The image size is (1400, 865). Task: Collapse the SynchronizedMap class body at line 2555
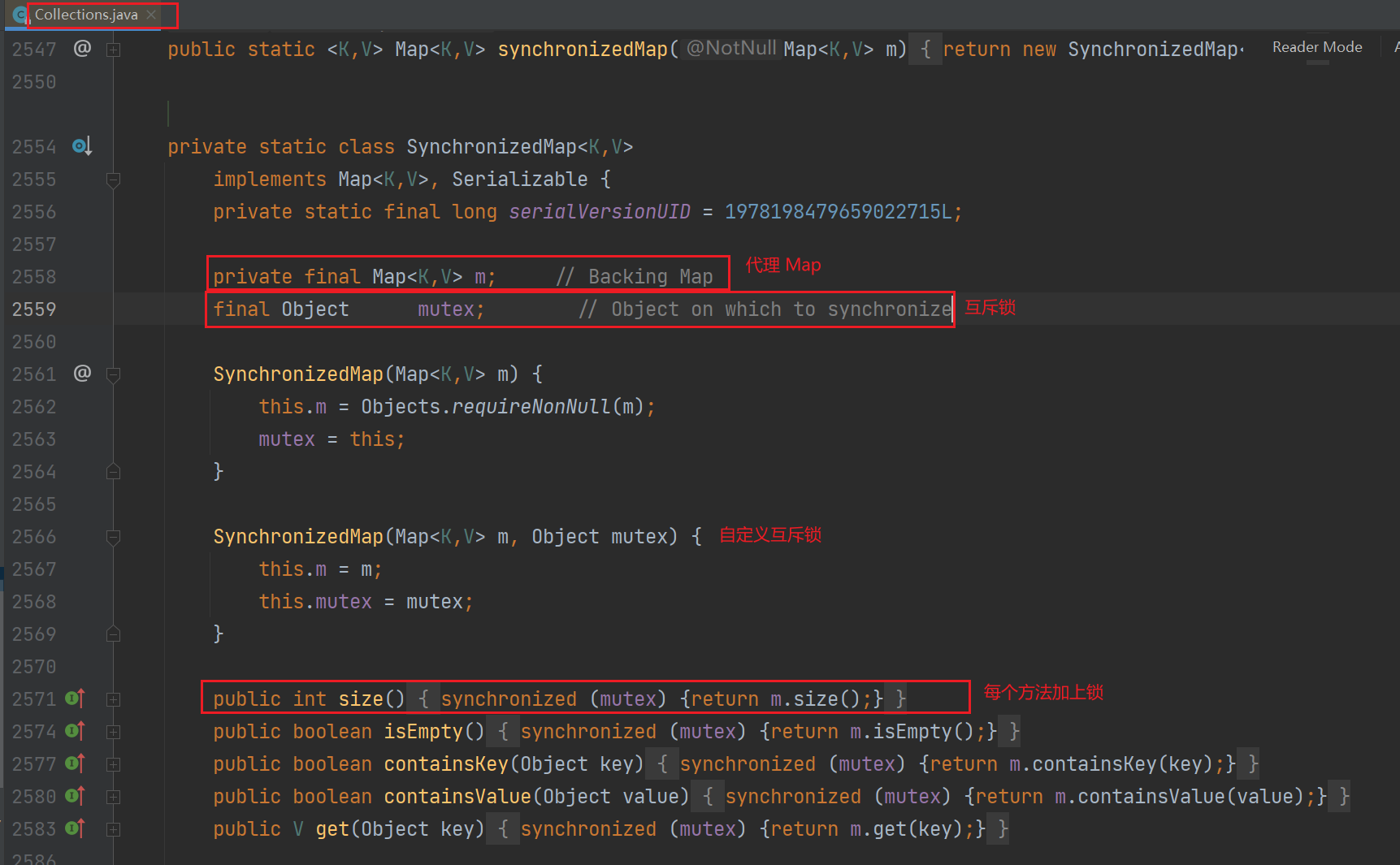click(x=114, y=179)
